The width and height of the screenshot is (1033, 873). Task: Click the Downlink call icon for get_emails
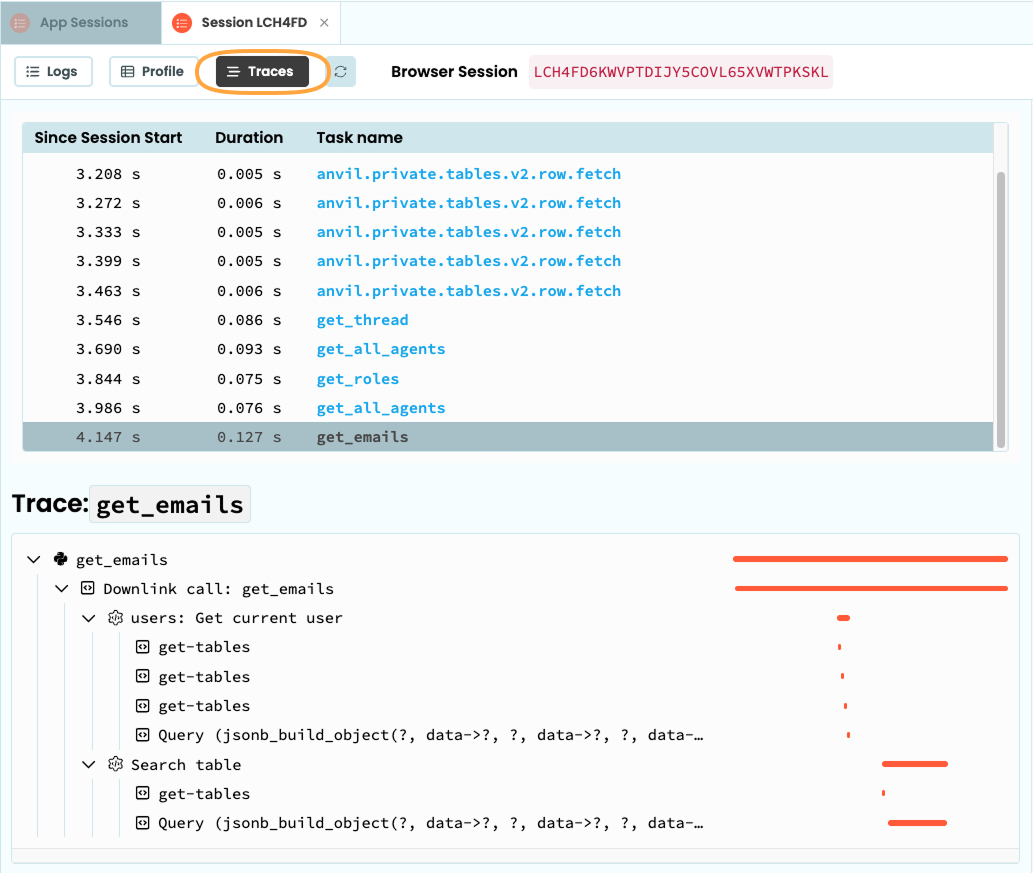pos(87,588)
